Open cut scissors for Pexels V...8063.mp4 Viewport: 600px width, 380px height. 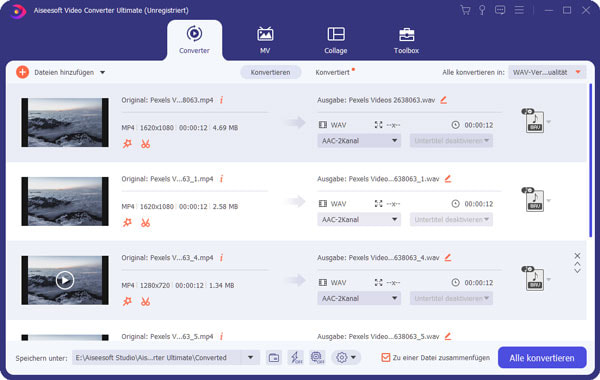click(x=145, y=144)
